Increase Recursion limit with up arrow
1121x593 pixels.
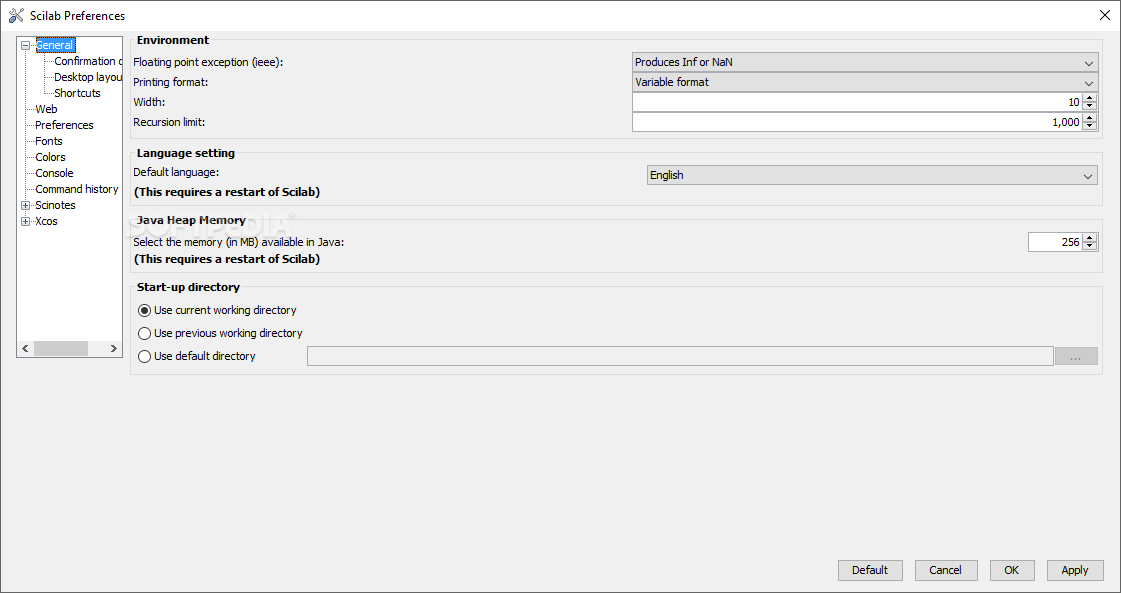(x=1090, y=118)
